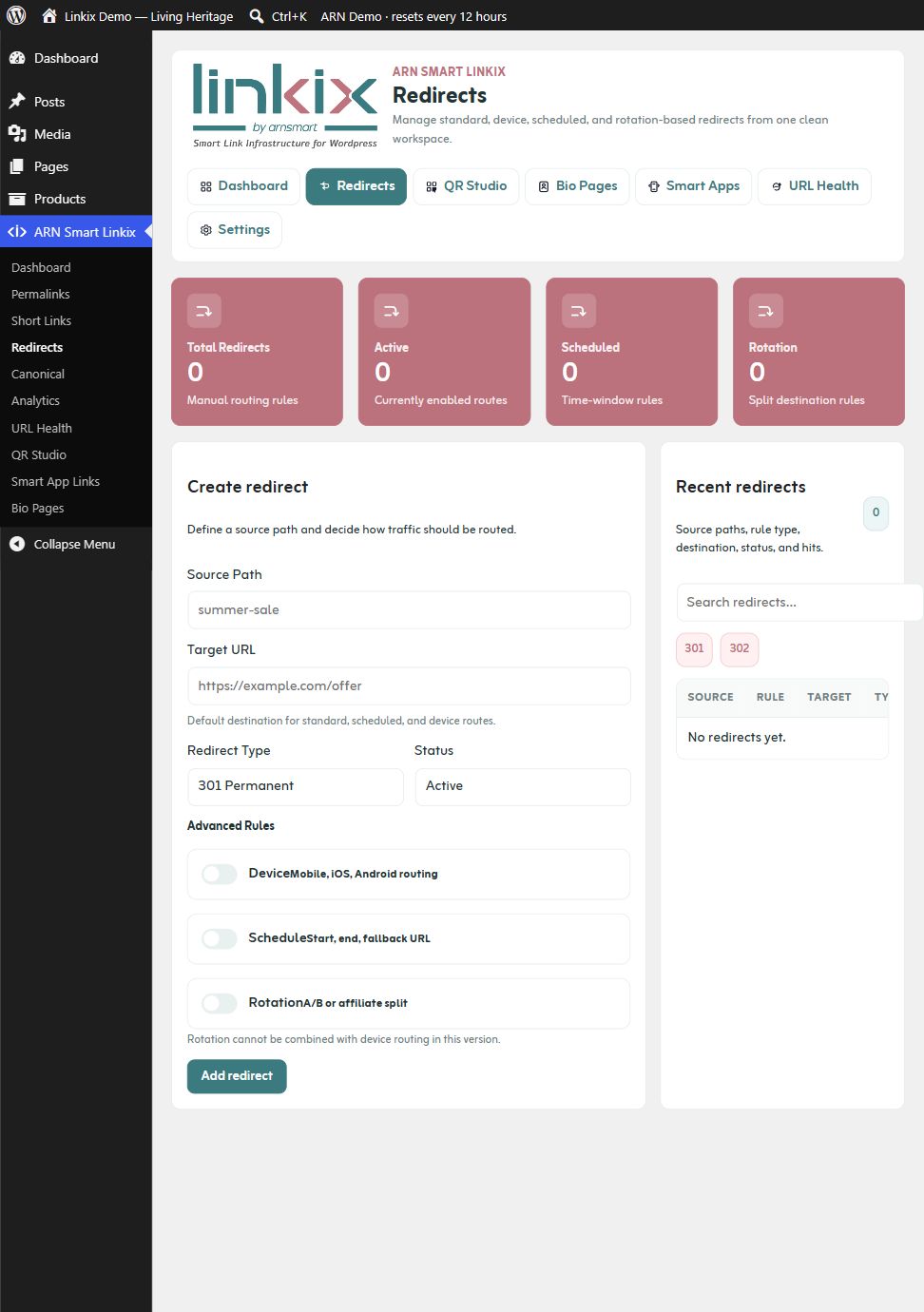
Task: Filter recent redirects by 301
Action: (694, 648)
